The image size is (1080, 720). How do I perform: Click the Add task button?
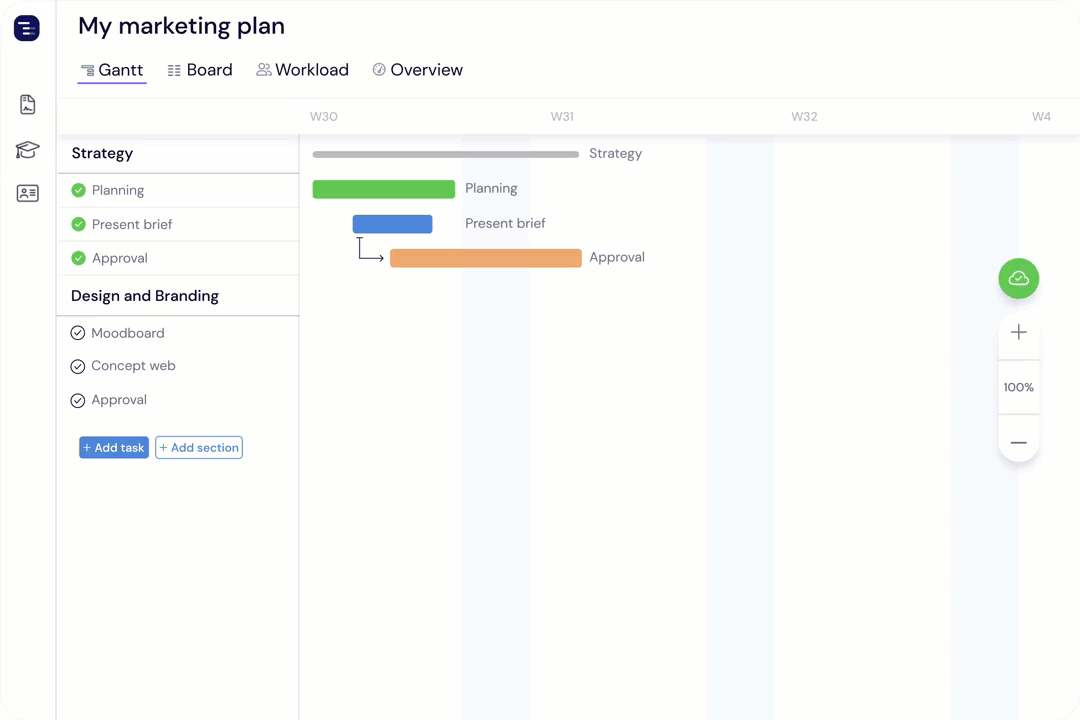(x=114, y=447)
